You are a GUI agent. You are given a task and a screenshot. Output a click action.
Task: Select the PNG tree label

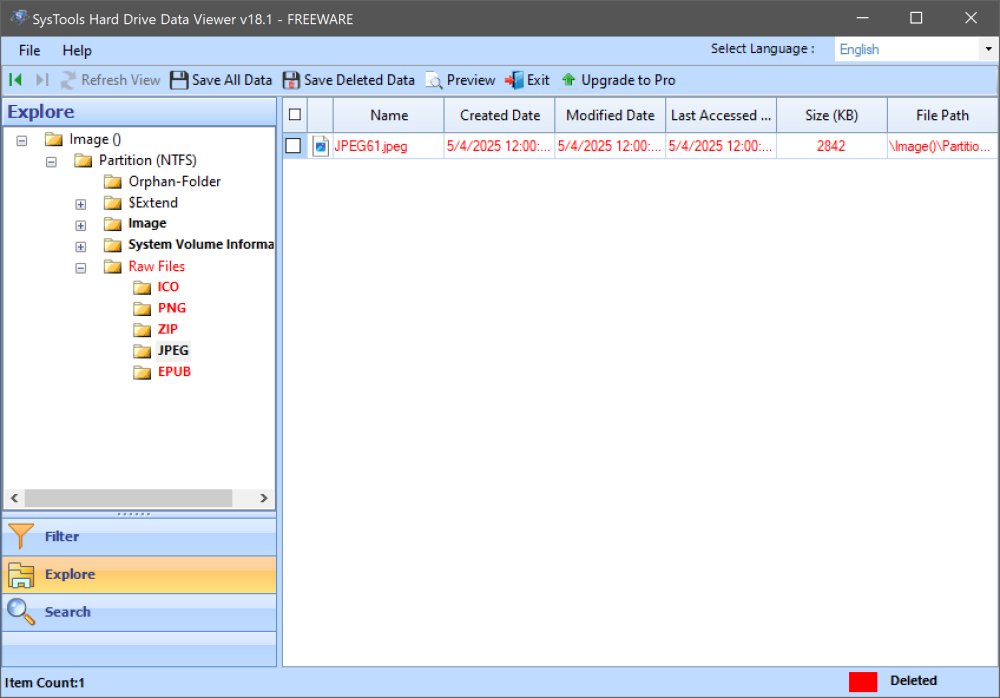(172, 308)
